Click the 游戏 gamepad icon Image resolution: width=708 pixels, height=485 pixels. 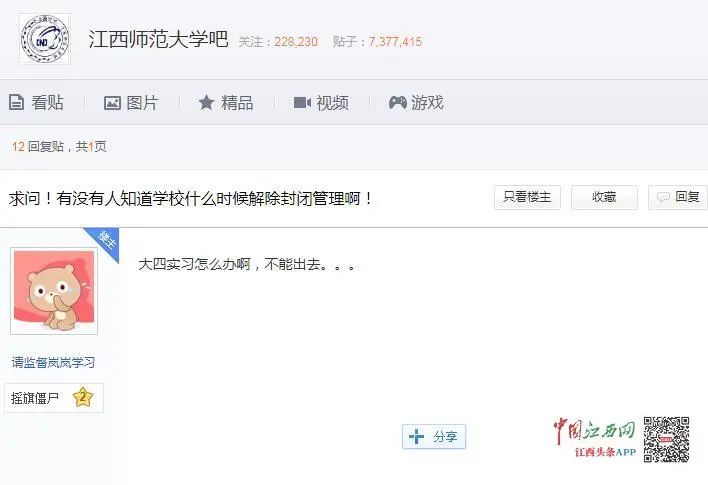[x=397, y=103]
